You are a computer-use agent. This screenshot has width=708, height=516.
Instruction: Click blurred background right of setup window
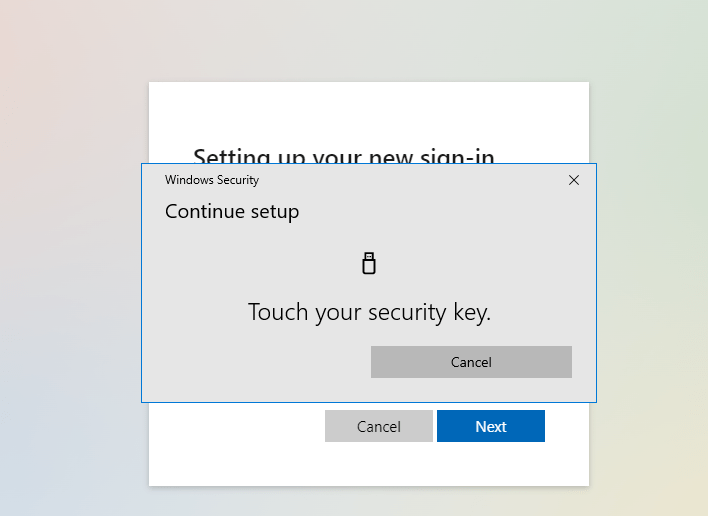tap(650, 300)
